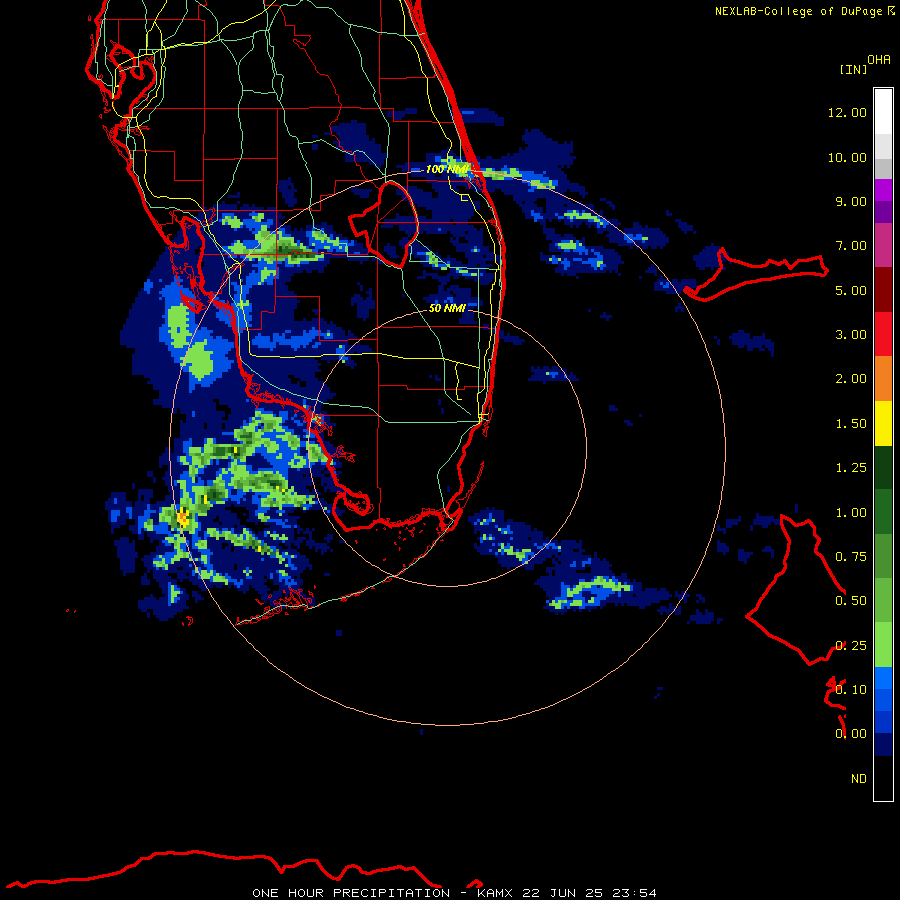Viewport: 900px width, 900px height.
Task: Click the 3.00 legend value
Action: click(x=851, y=335)
